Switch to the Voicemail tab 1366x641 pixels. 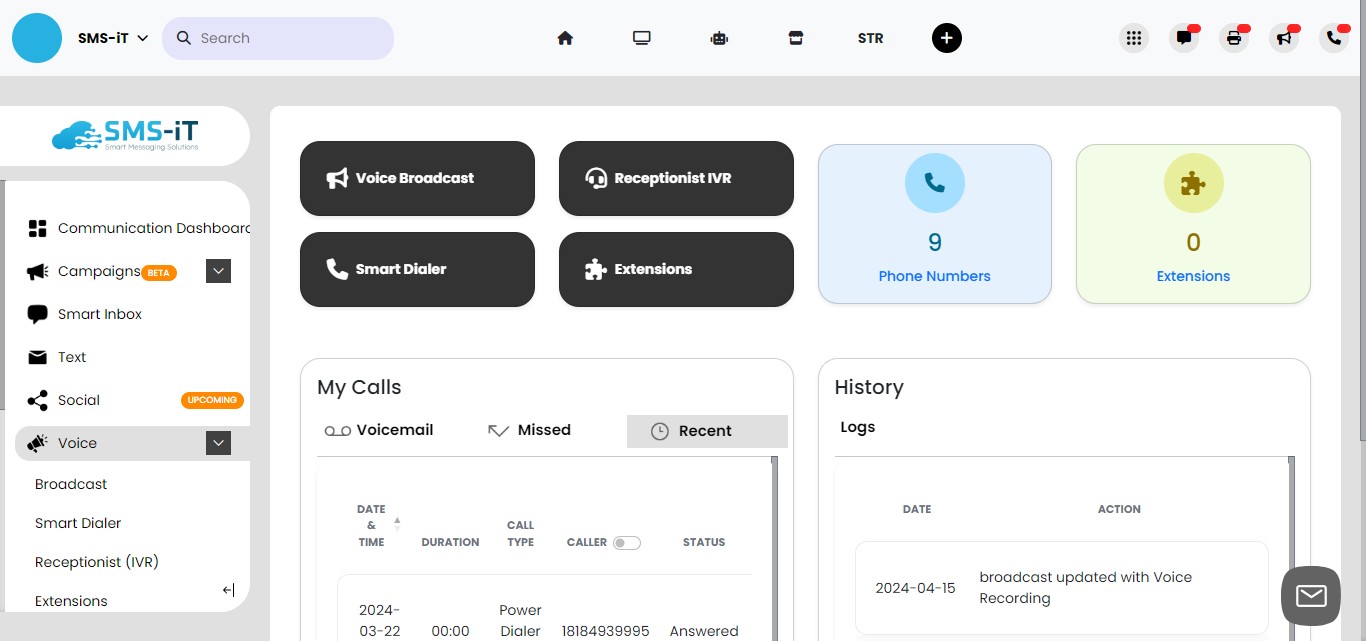379,430
